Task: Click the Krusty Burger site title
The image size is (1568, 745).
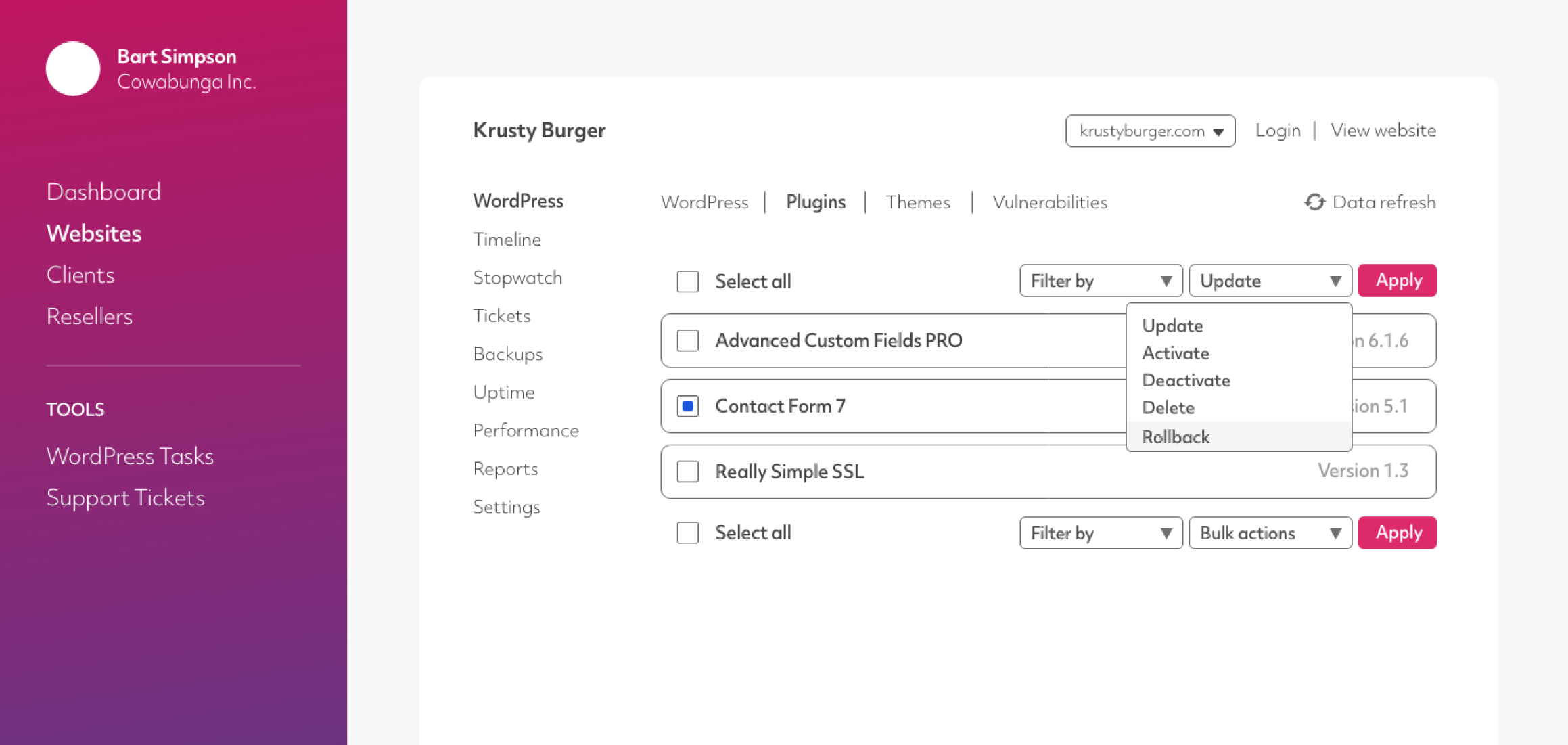Action: (x=539, y=130)
